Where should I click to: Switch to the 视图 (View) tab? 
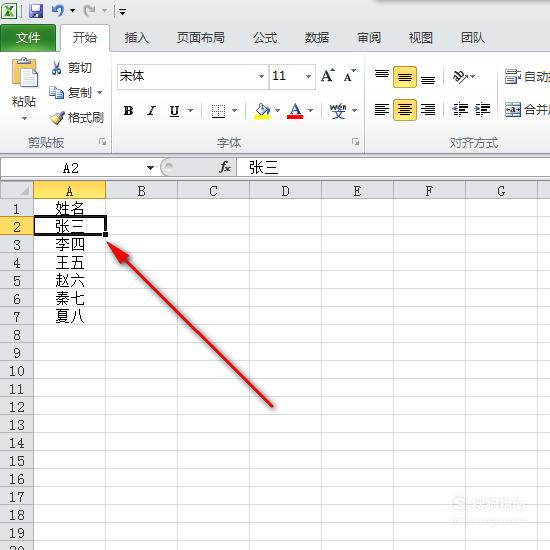click(421, 38)
